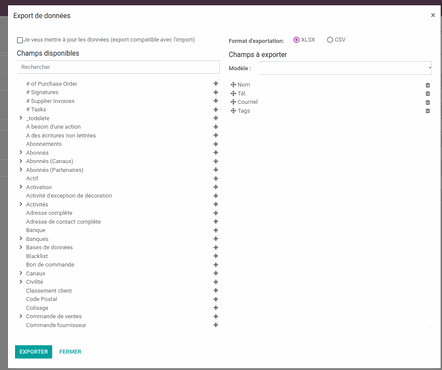Expand the 'Banques' node
The height and width of the screenshot is (370, 442).
click(21, 239)
